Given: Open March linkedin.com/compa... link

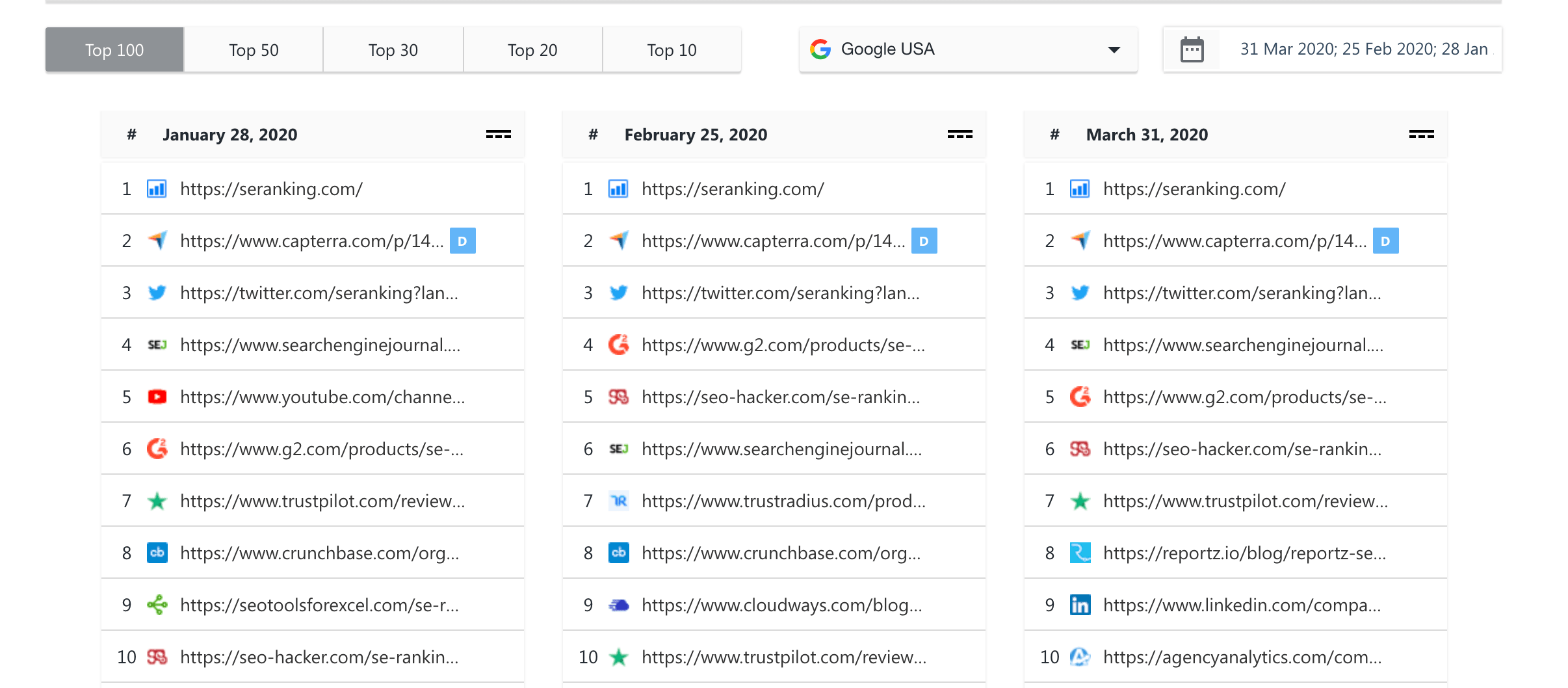Looking at the screenshot, I should pyautogui.click(x=1242, y=605).
